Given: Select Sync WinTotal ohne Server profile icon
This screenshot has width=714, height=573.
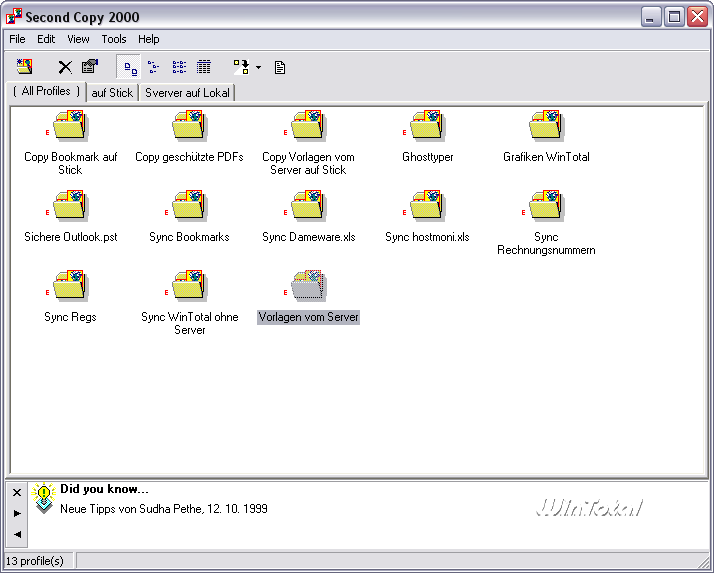Looking at the screenshot, I should pos(189,286).
